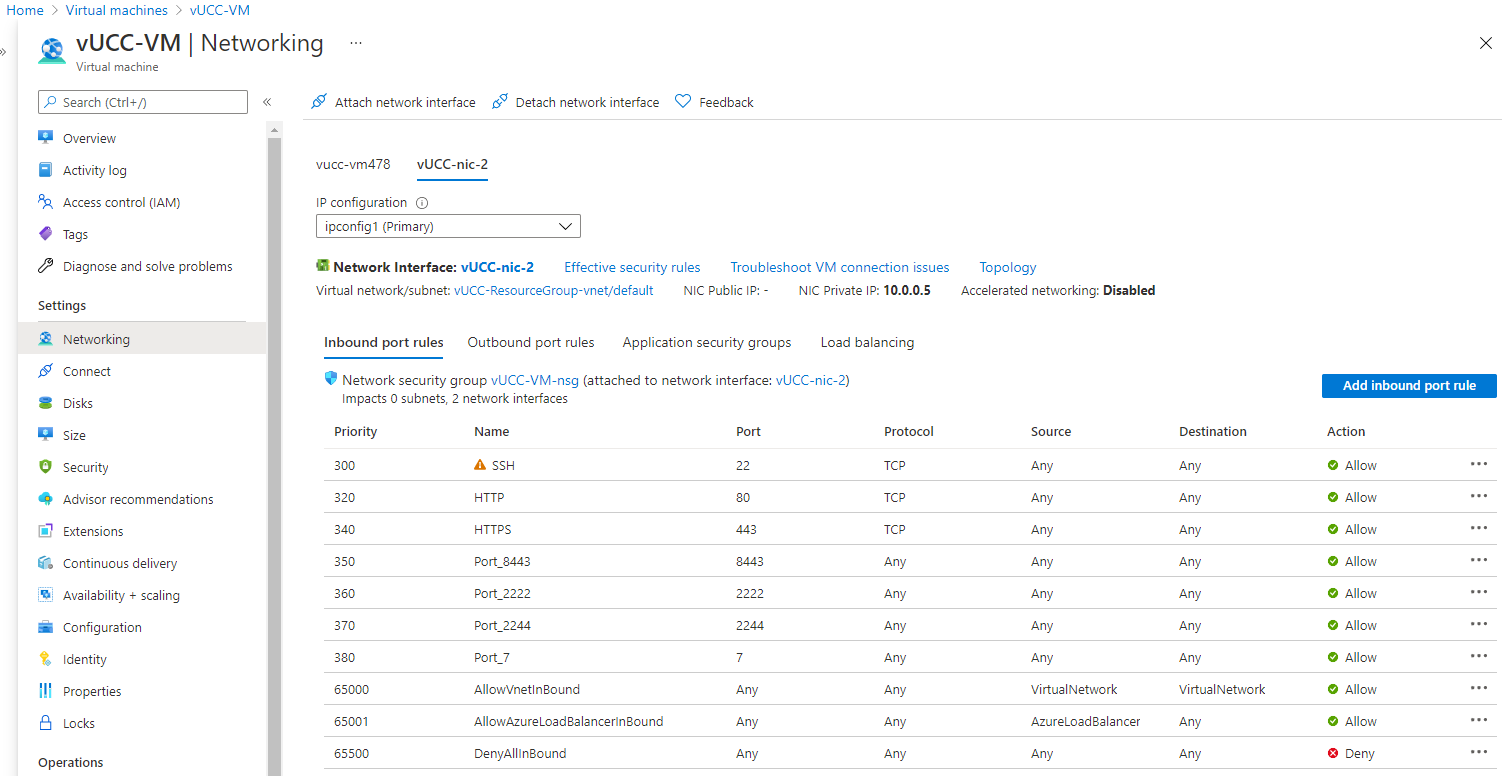Open the Connect icon in sidebar
Viewport: 1504px width, 776px height.
coord(45,371)
